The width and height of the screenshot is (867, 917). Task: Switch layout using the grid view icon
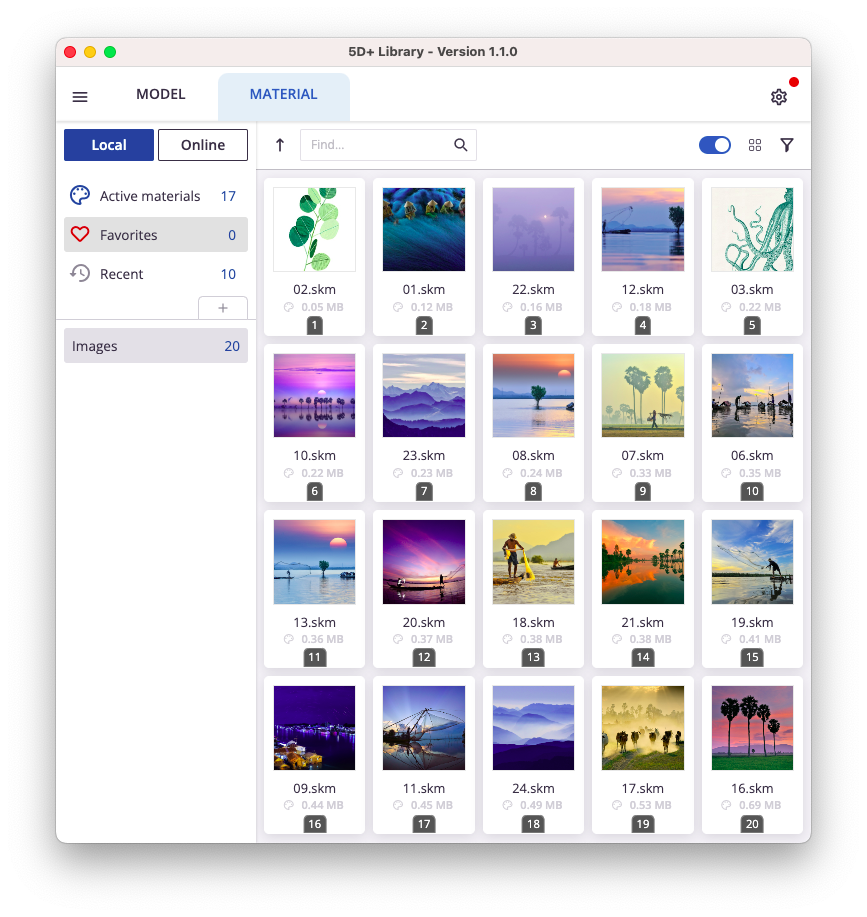click(755, 145)
